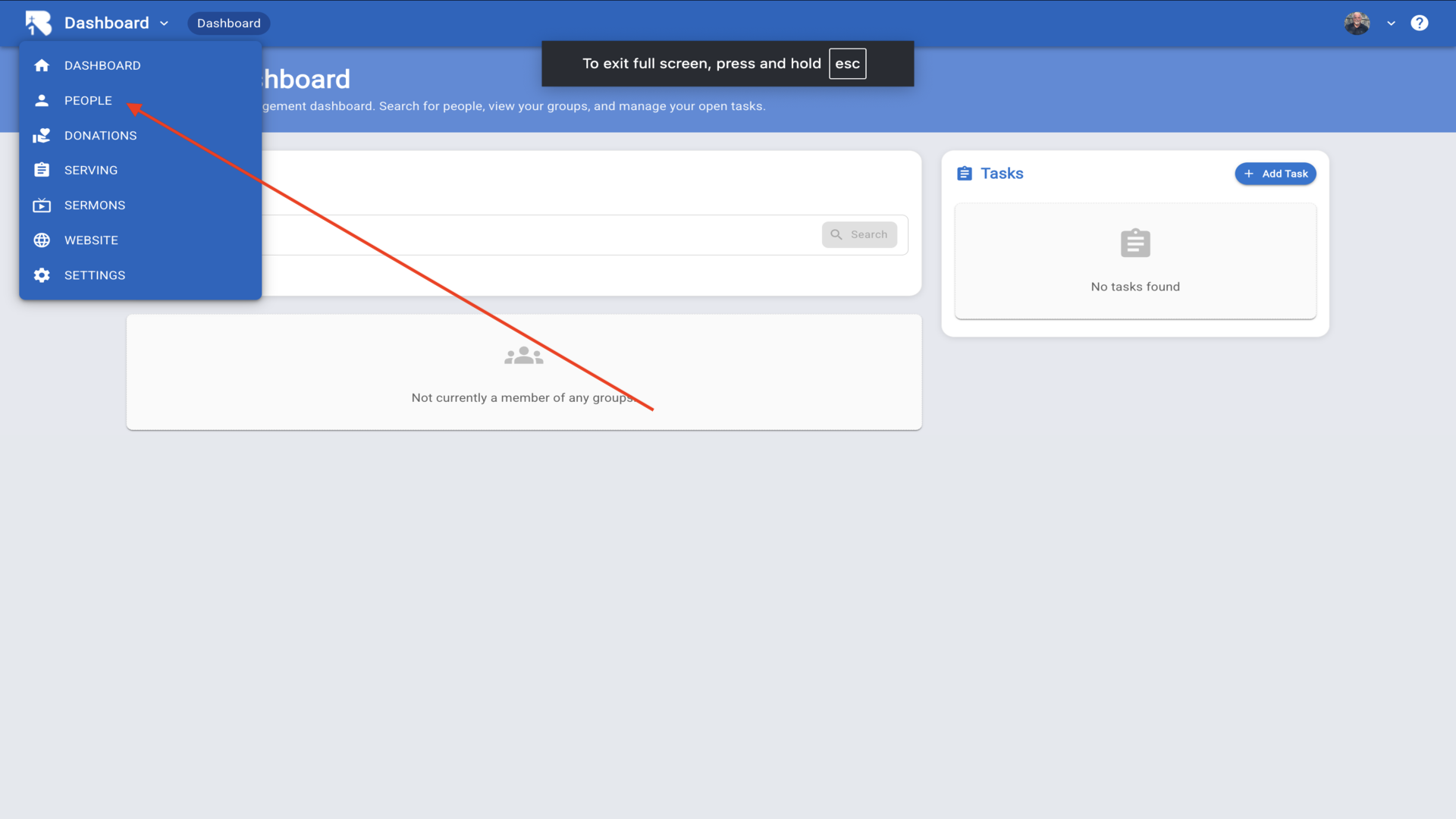Click the Search button
The image size is (1456, 819).
pos(859,234)
